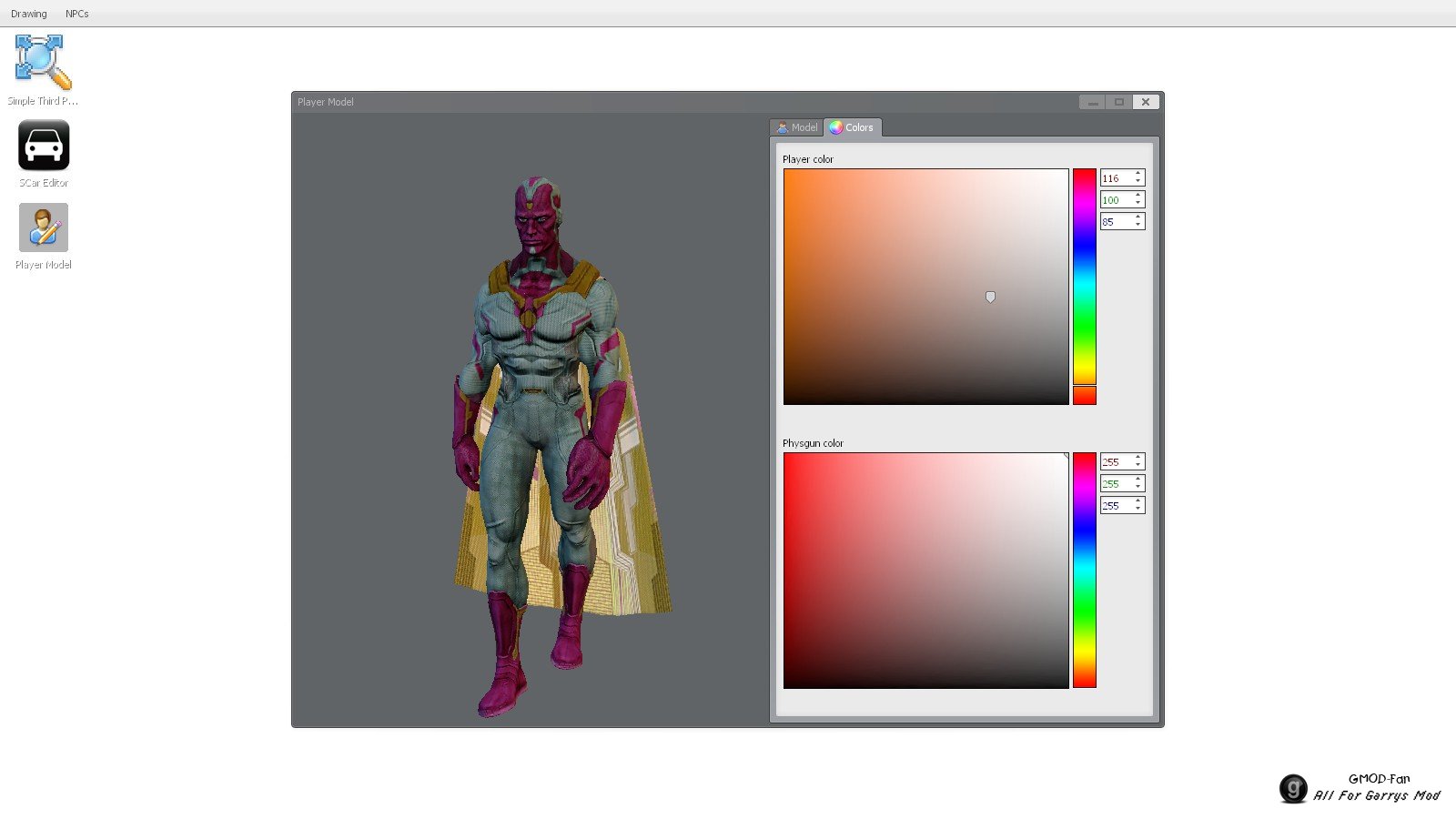The image size is (1456, 819).
Task: Increase the Physgun color green value
Action: (x=1138, y=480)
